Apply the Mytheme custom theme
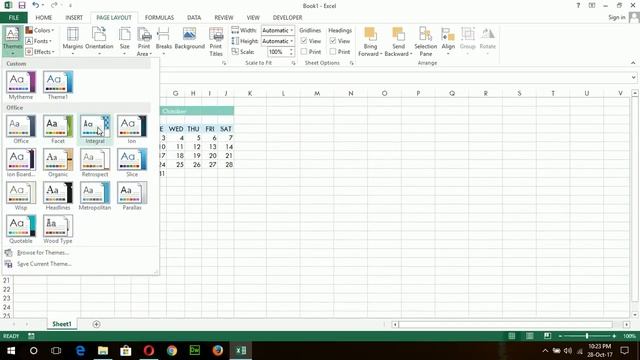This screenshot has height=360, width=640. tap(21, 85)
